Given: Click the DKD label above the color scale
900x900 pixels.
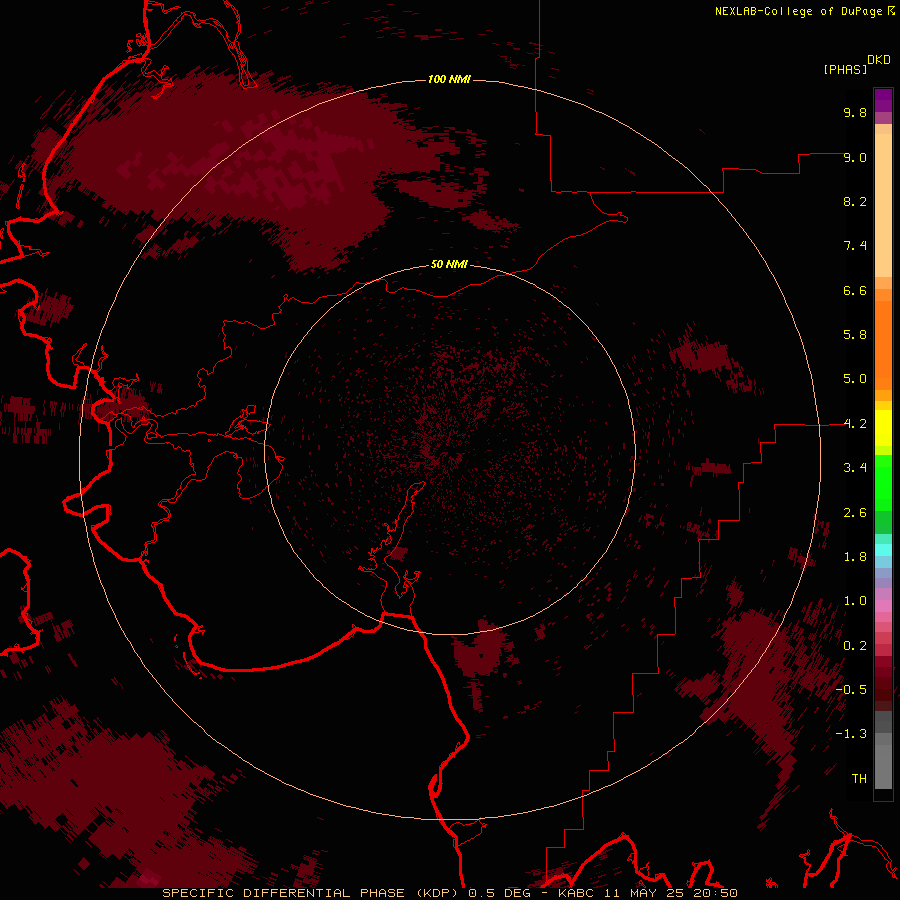Looking at the screenshot, I should (879, 60).
